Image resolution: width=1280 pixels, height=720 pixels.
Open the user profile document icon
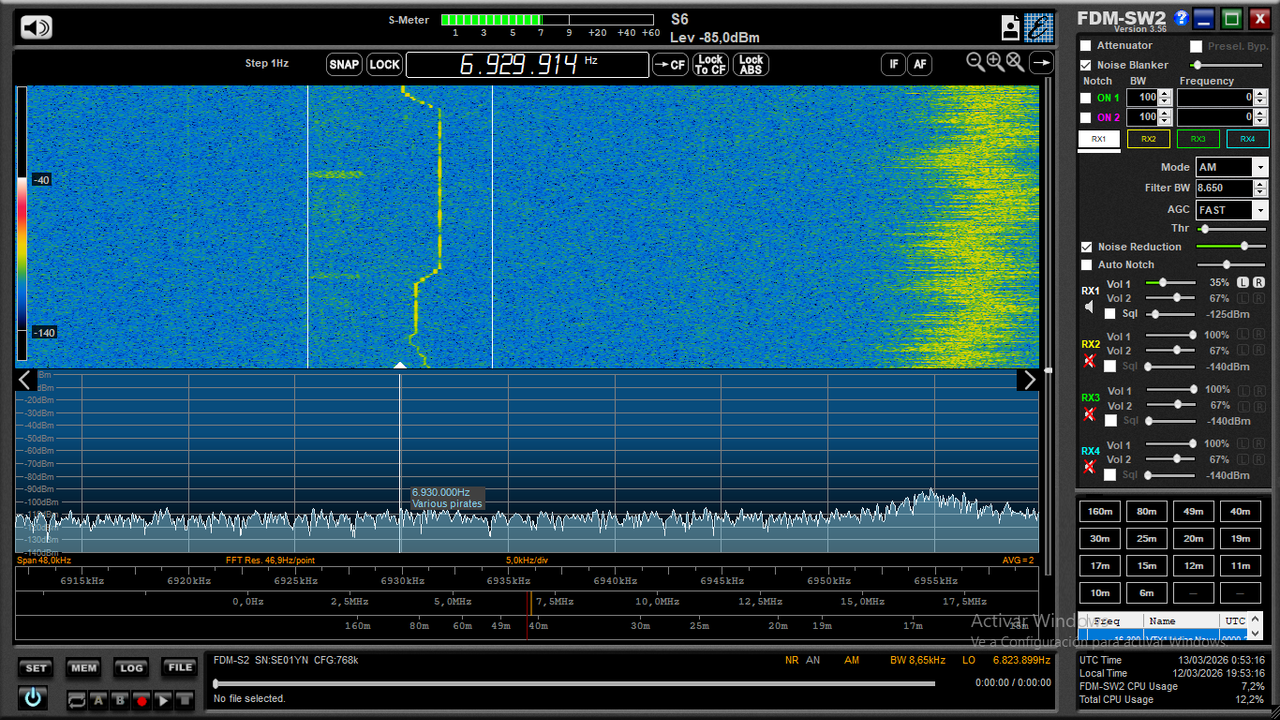pos(1010,27)
